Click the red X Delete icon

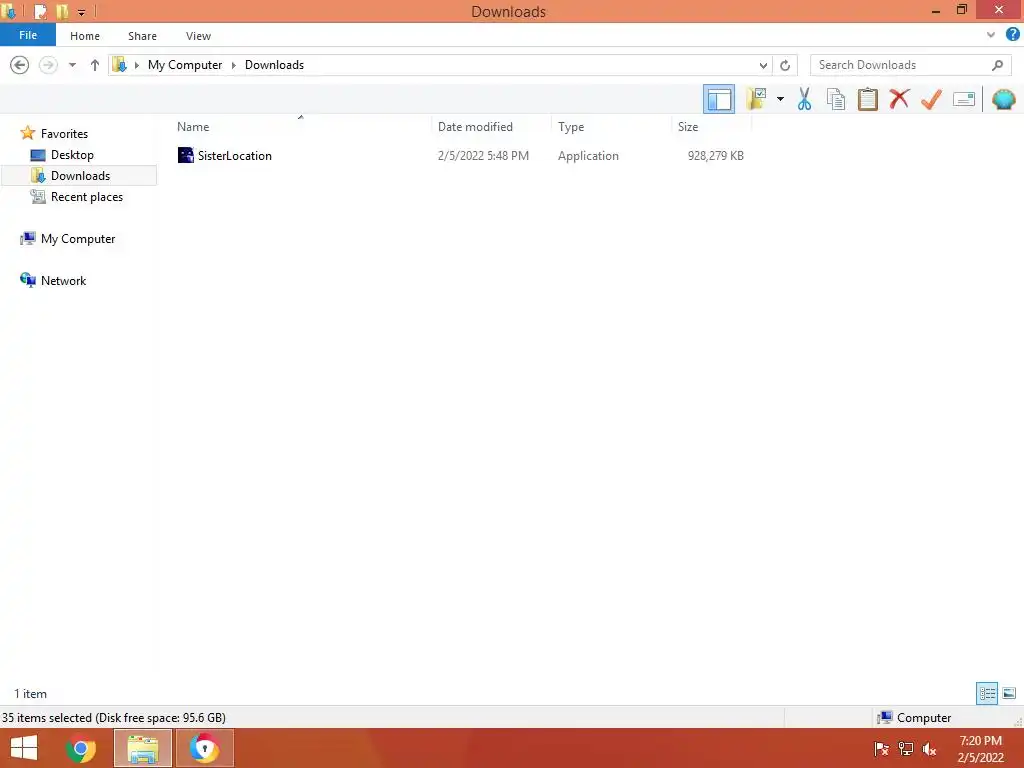[x=899, y=99]
